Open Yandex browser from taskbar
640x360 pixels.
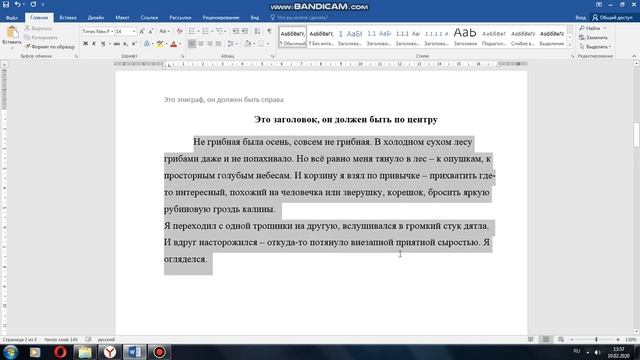click(110, 352)
